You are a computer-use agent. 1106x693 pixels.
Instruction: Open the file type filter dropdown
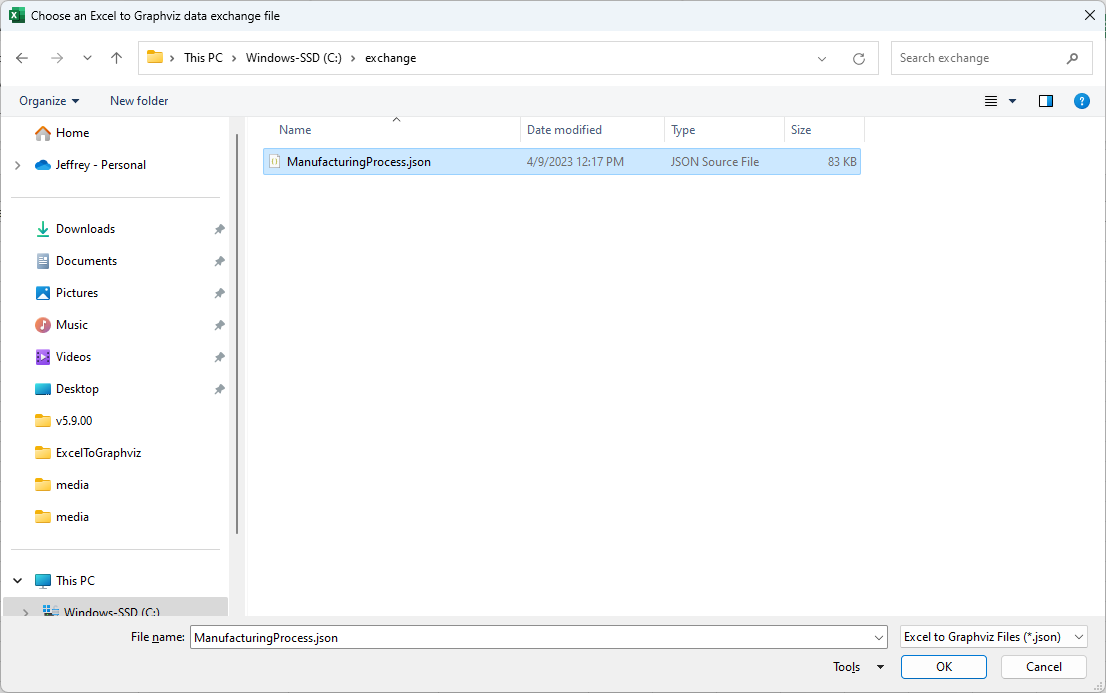(x=993, y=637)
